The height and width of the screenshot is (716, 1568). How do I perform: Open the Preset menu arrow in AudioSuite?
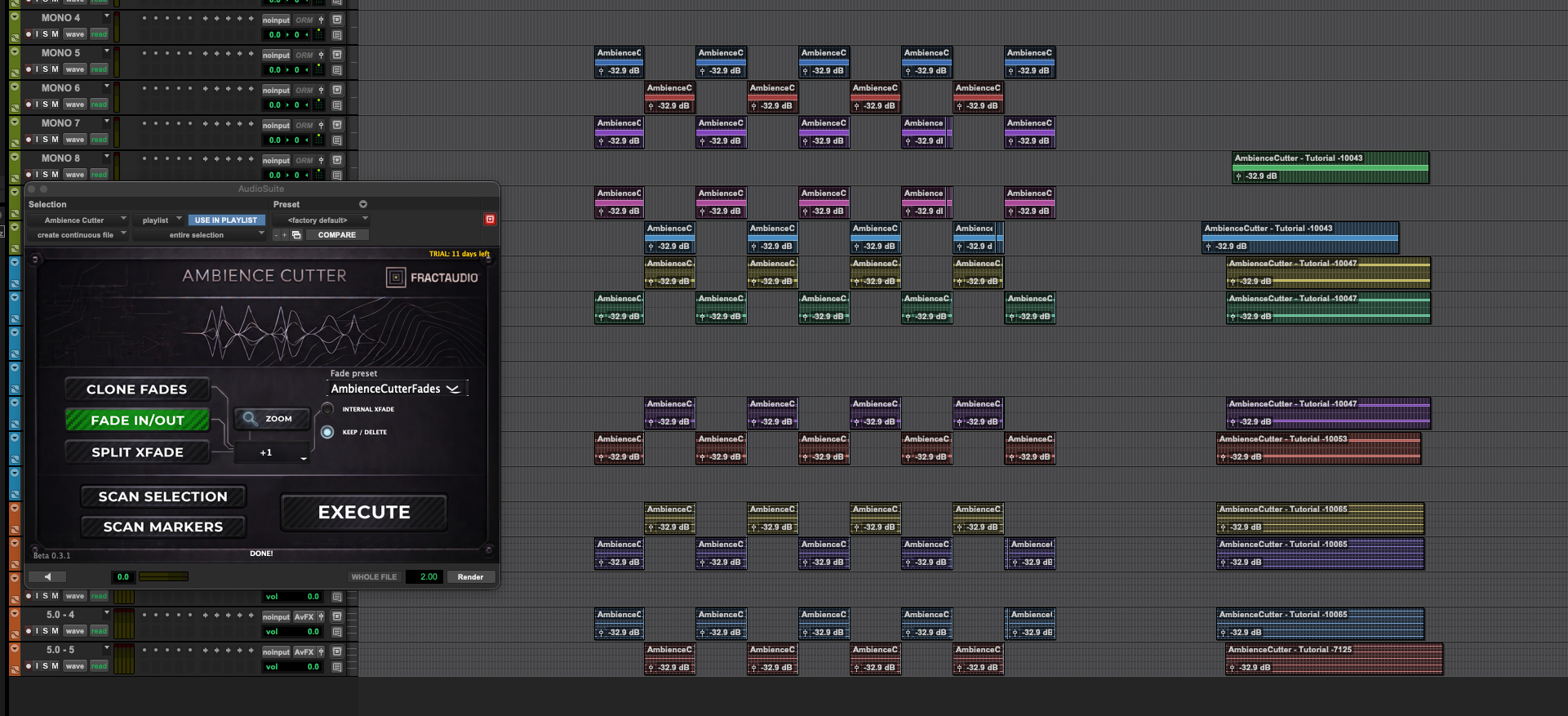coord(363,204)
